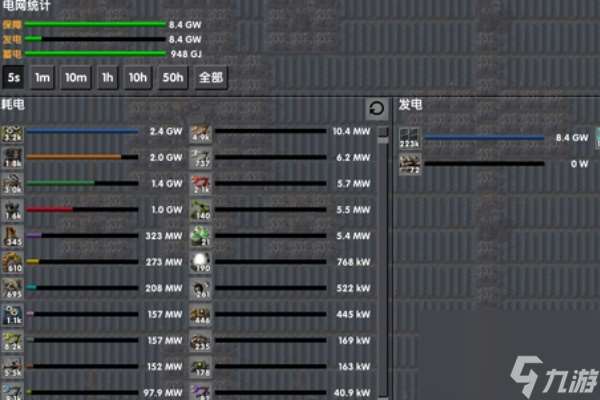Click the 10.4 MW consumption value
Screen dimensions: 600x400
point(351,132)
